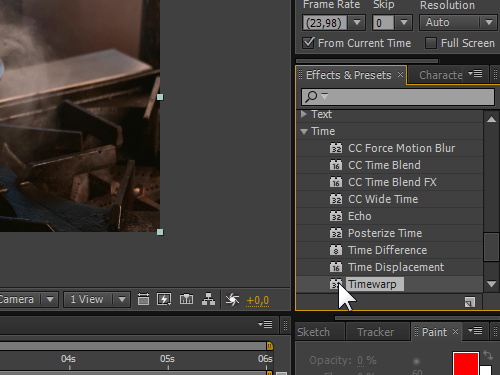
Task: Switch to the Tracker tab
Action: [375, 332]
